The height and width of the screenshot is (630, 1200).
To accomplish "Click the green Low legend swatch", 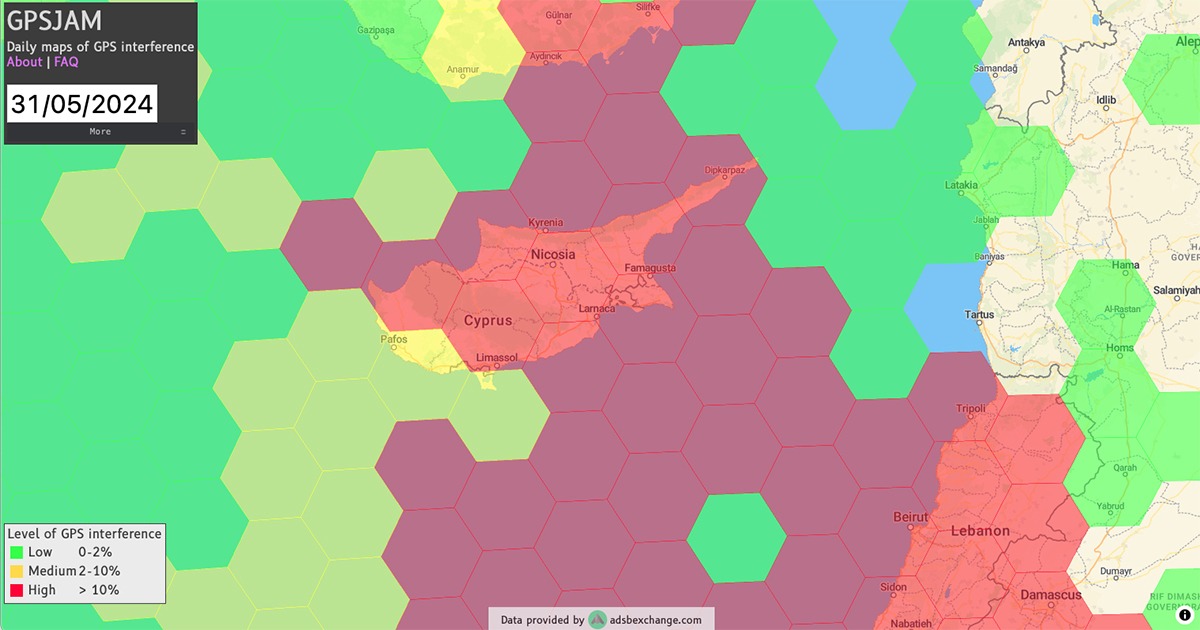I will (16, 552).
